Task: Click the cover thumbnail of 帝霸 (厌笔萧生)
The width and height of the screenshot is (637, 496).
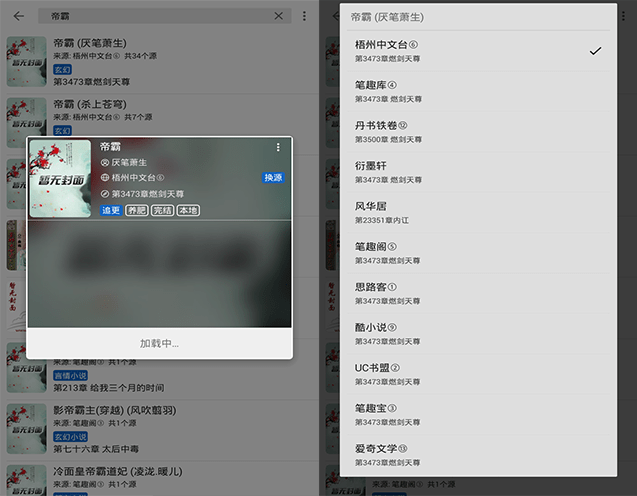Action: click(x=26, y=62)
